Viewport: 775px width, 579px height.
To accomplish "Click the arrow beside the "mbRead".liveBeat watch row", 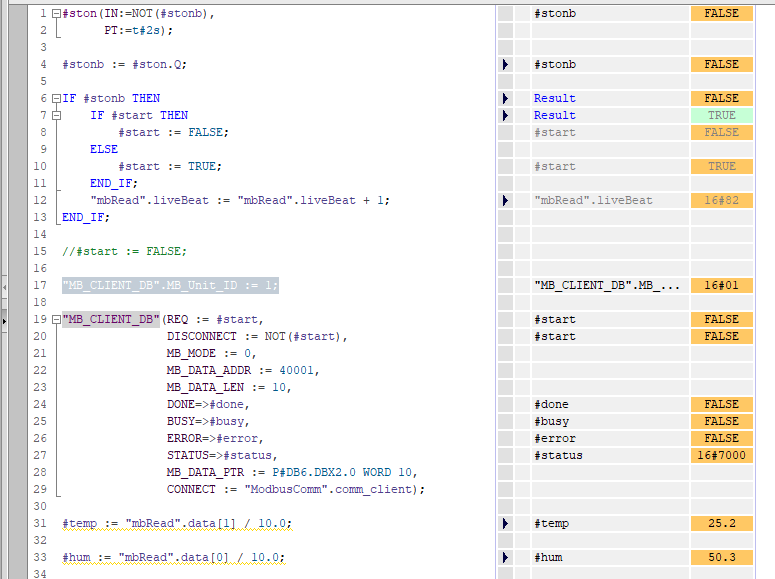I will [506, 200].
